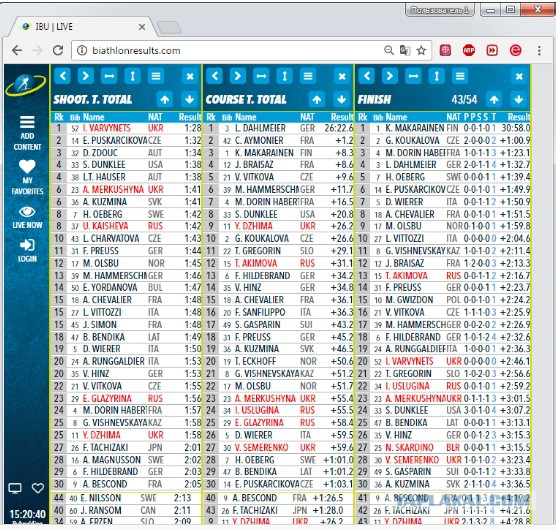Go to previous Course T. Total result with up arrow
Image resolution: width=556 pixels, height=530 pixels.
click(317, 100)
